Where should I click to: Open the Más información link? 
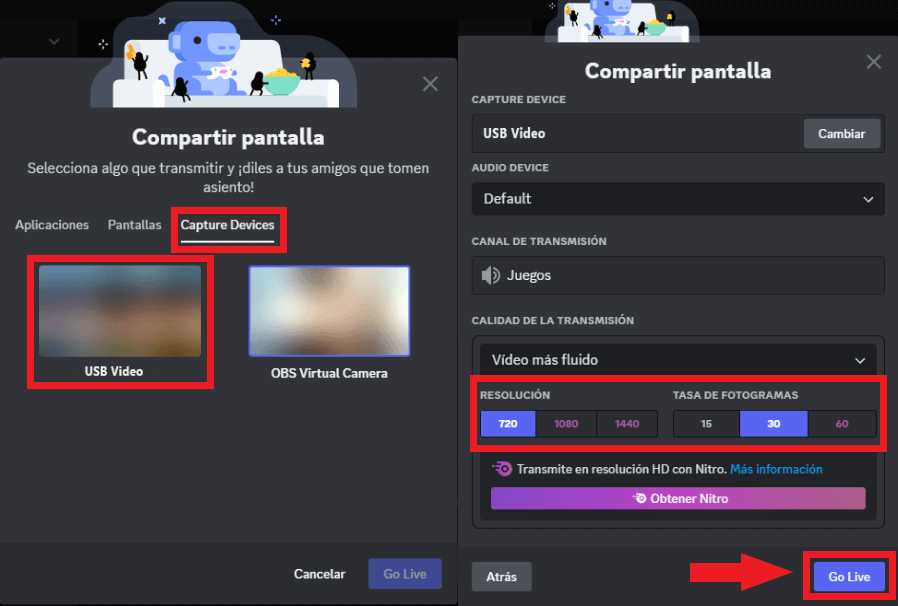pyautogui.click(x=776, y=469)
